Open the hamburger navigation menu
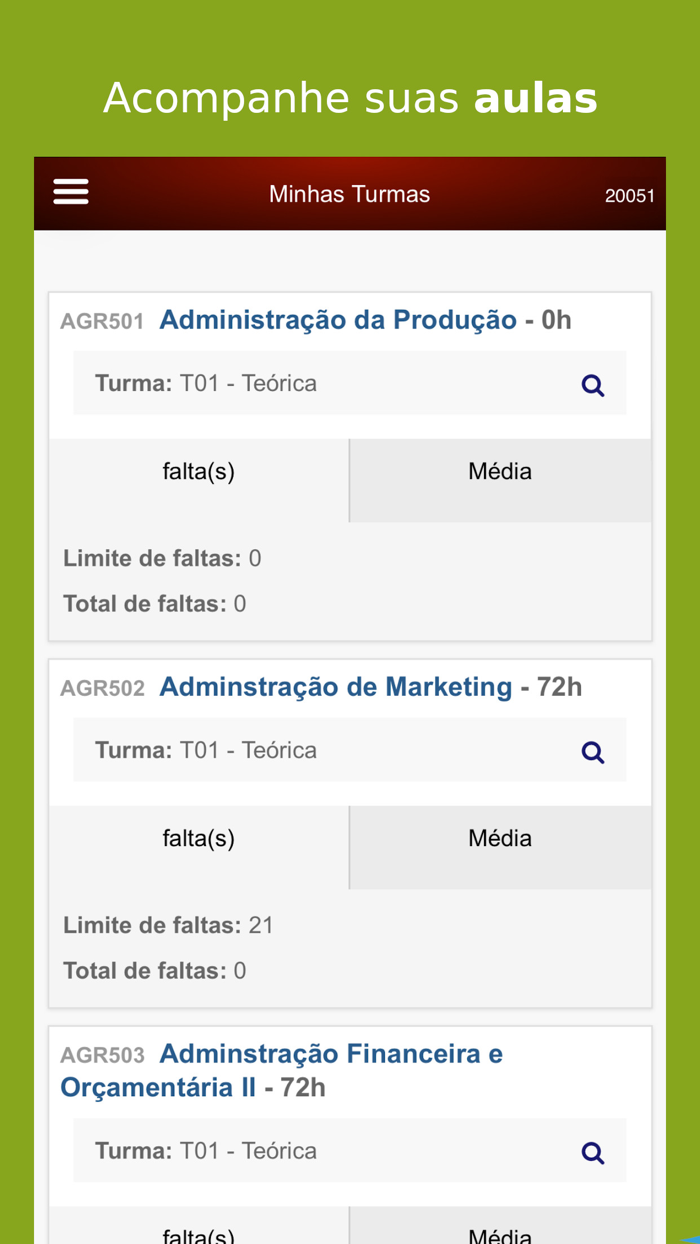The image size is (700, 1244). tap(71, 192)
